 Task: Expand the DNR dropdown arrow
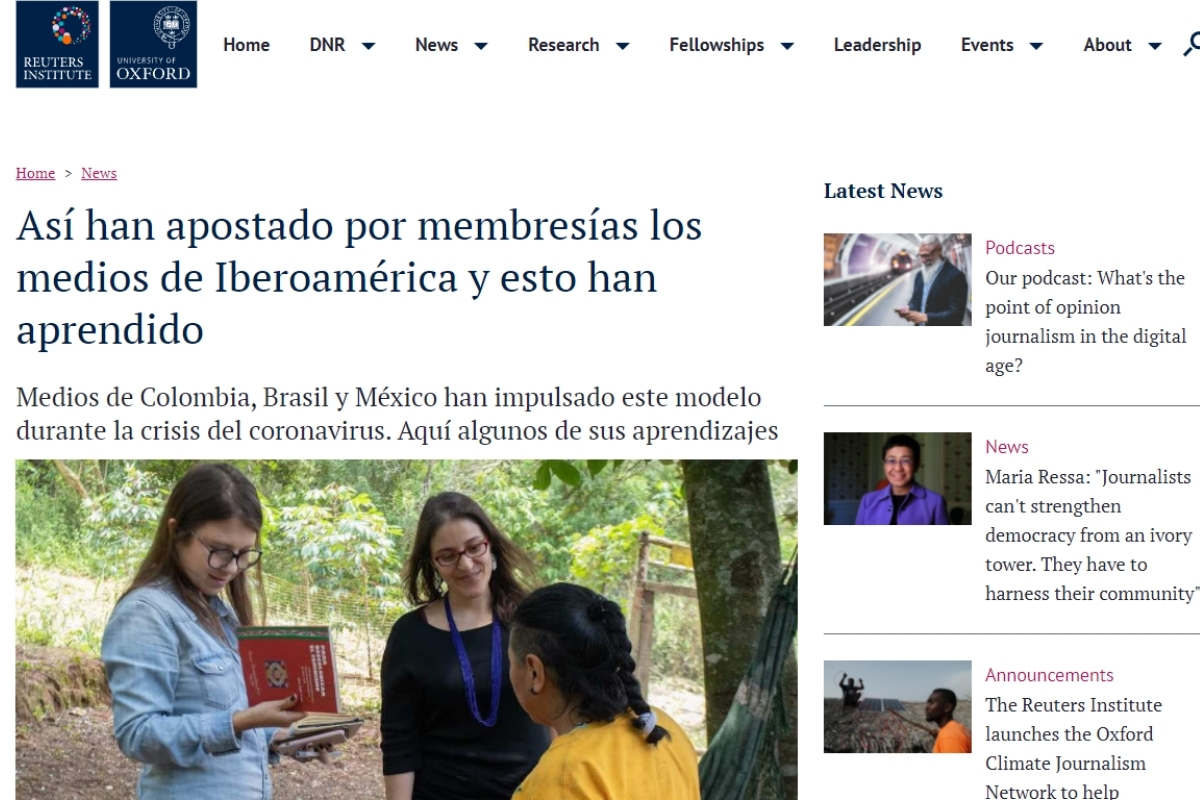(368, 46)
